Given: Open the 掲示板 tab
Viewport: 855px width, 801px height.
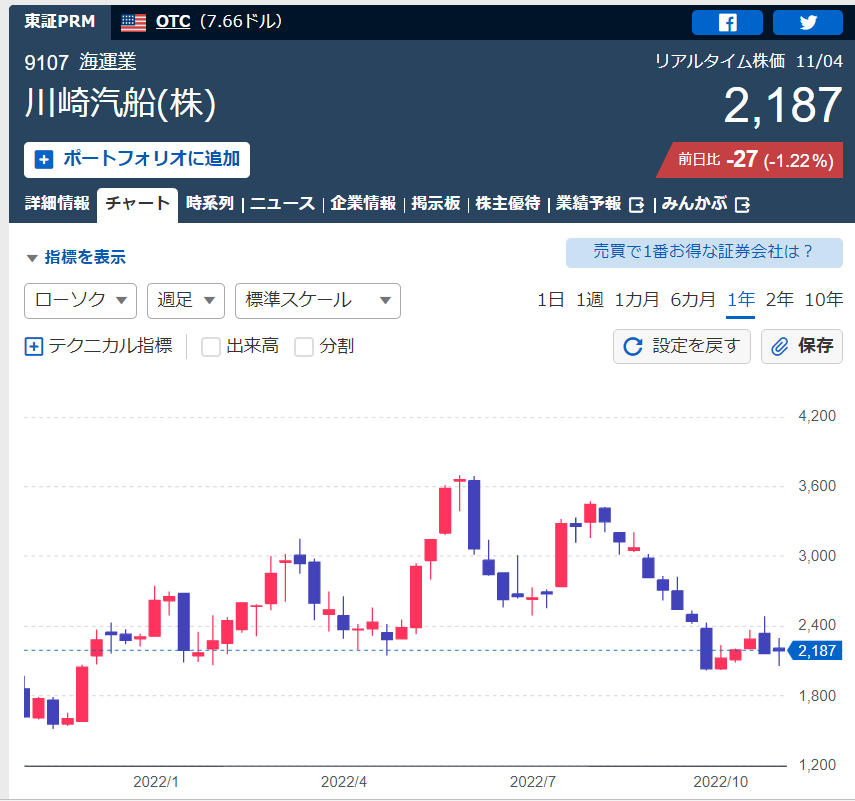Looking at the screenshot, I should coord(436,203).
